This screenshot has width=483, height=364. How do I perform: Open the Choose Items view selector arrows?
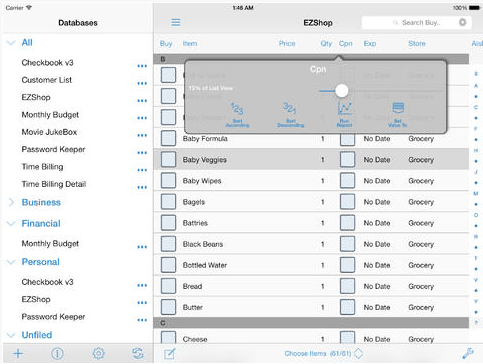click(358, 353)
